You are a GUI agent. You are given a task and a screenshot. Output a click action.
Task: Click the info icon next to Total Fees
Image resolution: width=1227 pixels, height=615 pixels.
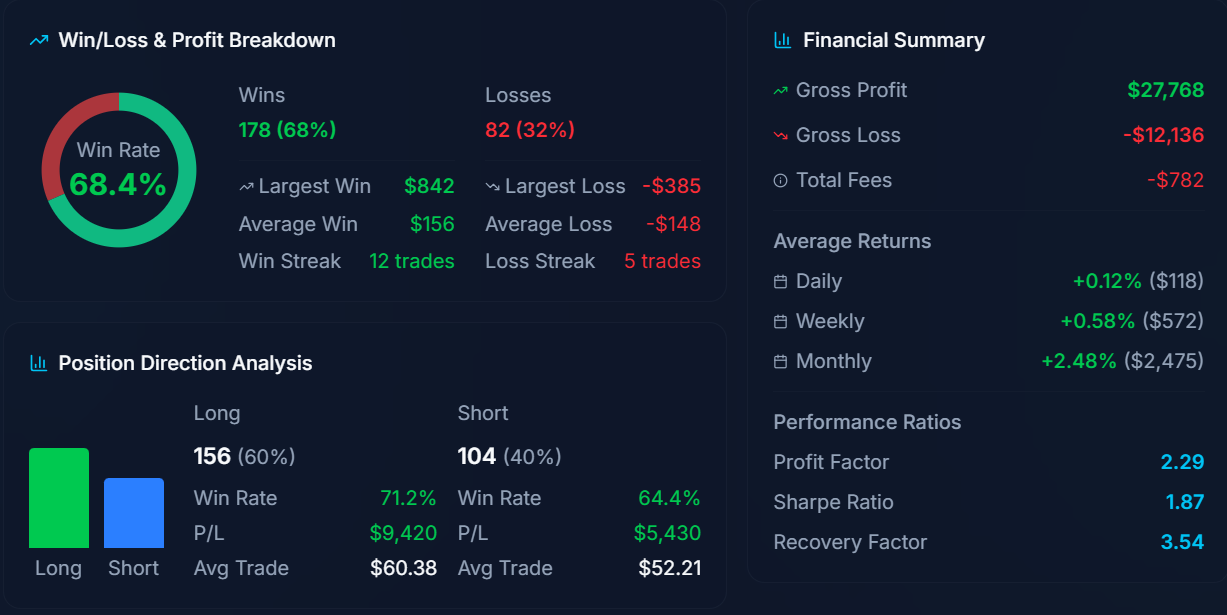[x=781, y=181]
